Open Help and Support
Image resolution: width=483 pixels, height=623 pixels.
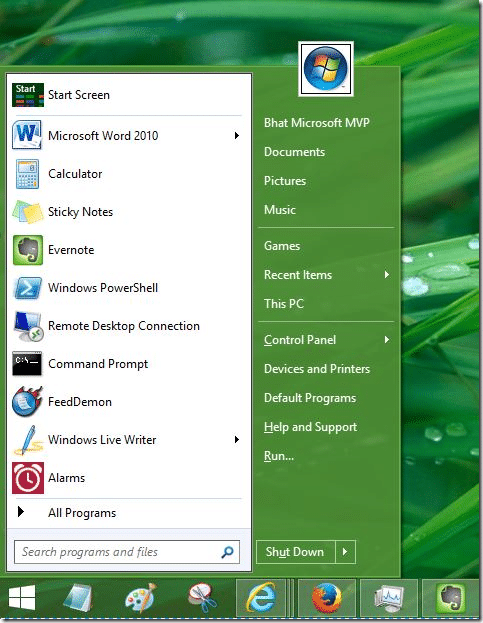310,427
